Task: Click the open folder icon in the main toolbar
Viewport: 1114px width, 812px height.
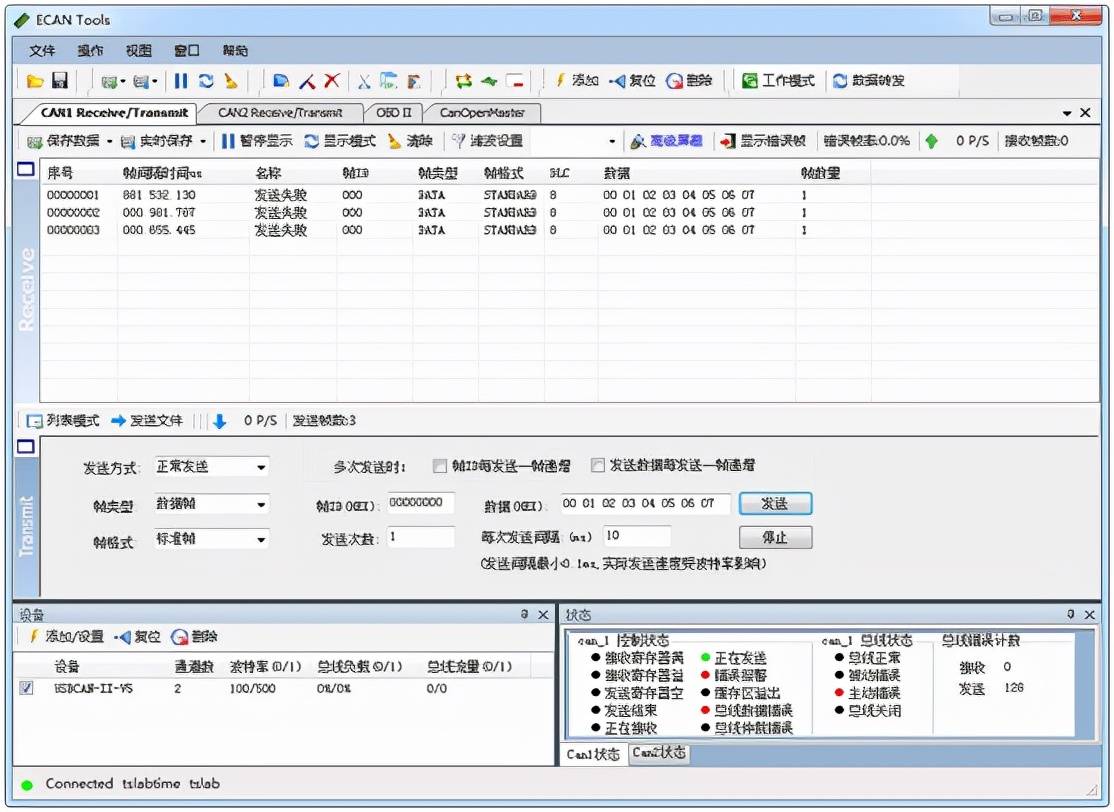Action: click(34, 81)
